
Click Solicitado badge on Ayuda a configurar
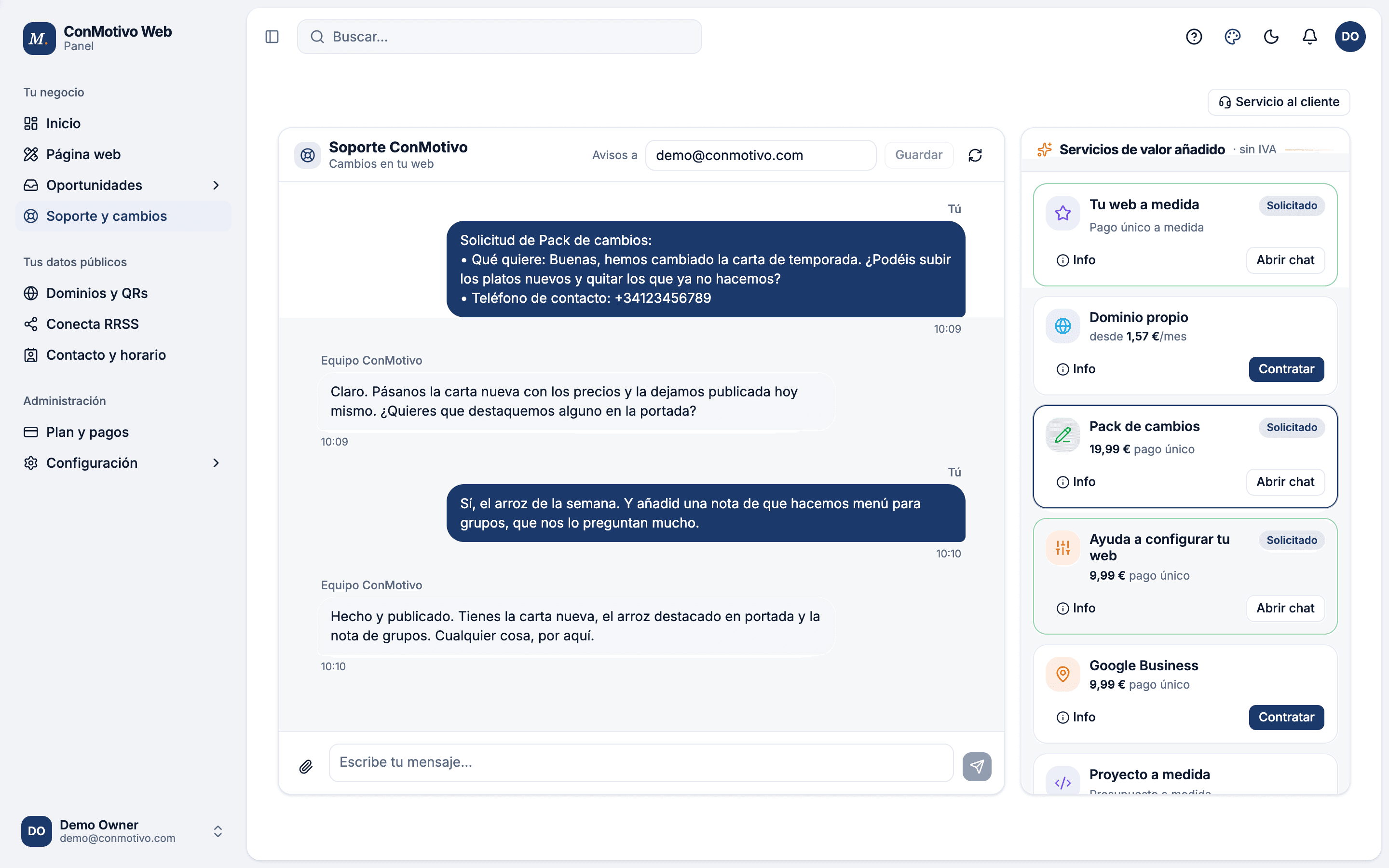[x=1292, y=540]
